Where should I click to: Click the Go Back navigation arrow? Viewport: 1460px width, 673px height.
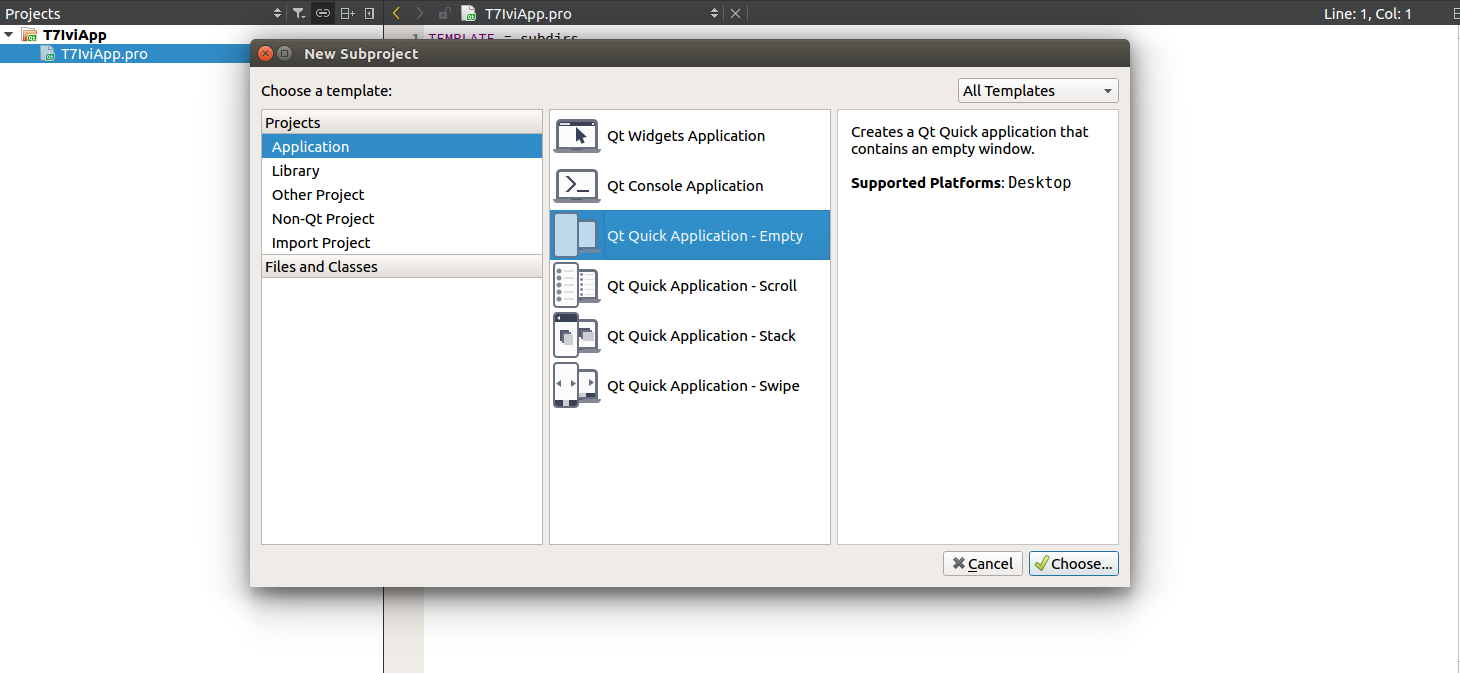[397, 13]
